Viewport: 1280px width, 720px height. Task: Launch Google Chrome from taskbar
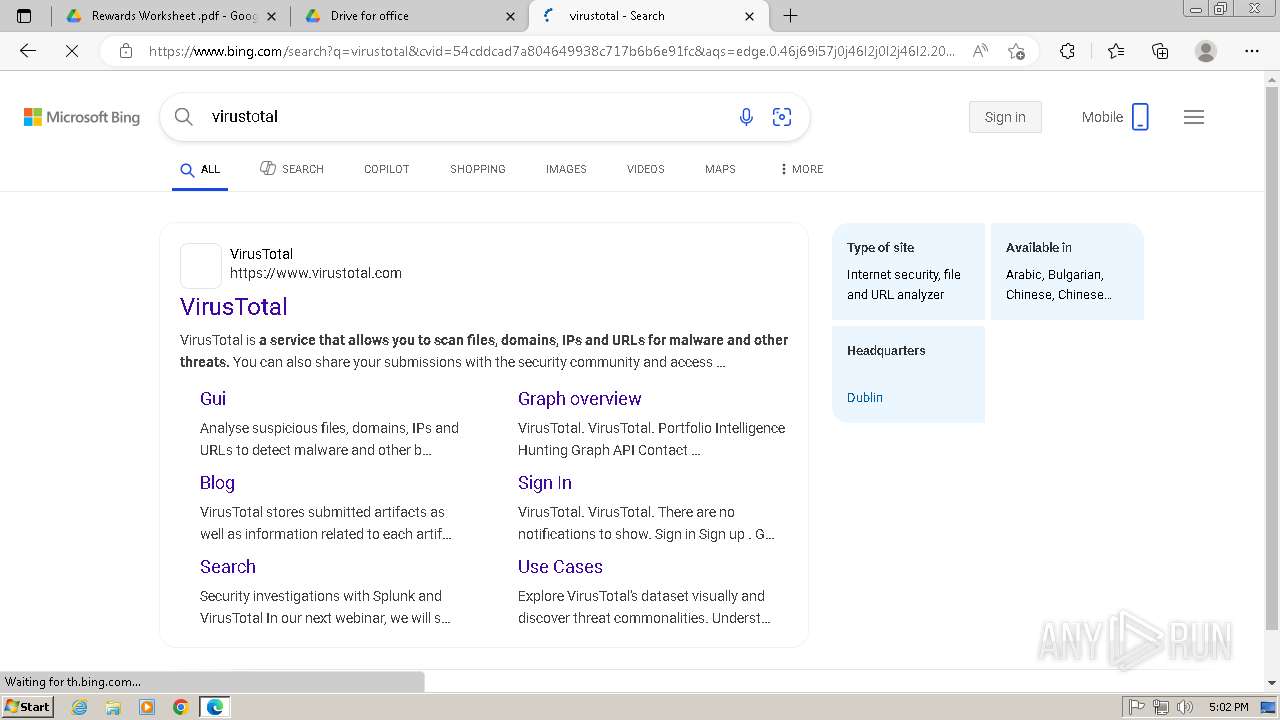(x=180, y=707)
